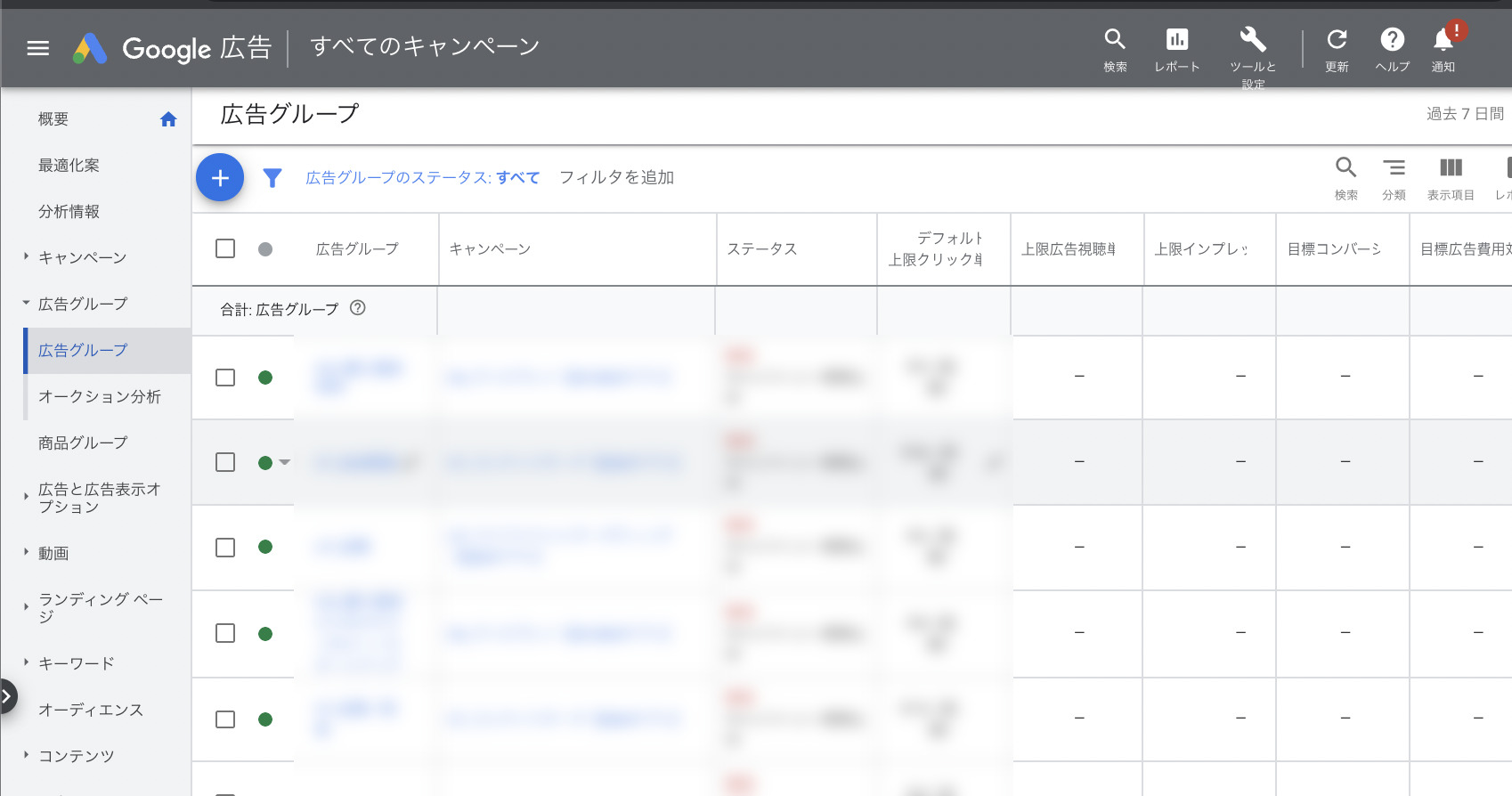Click the 過去 7 日間 date range
This screenshot has width=1512, height=796.
[x=1464, y=114]
